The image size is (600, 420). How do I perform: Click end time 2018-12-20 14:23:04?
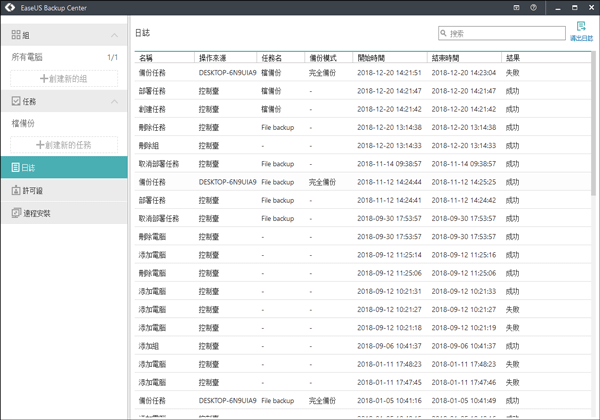464,73
